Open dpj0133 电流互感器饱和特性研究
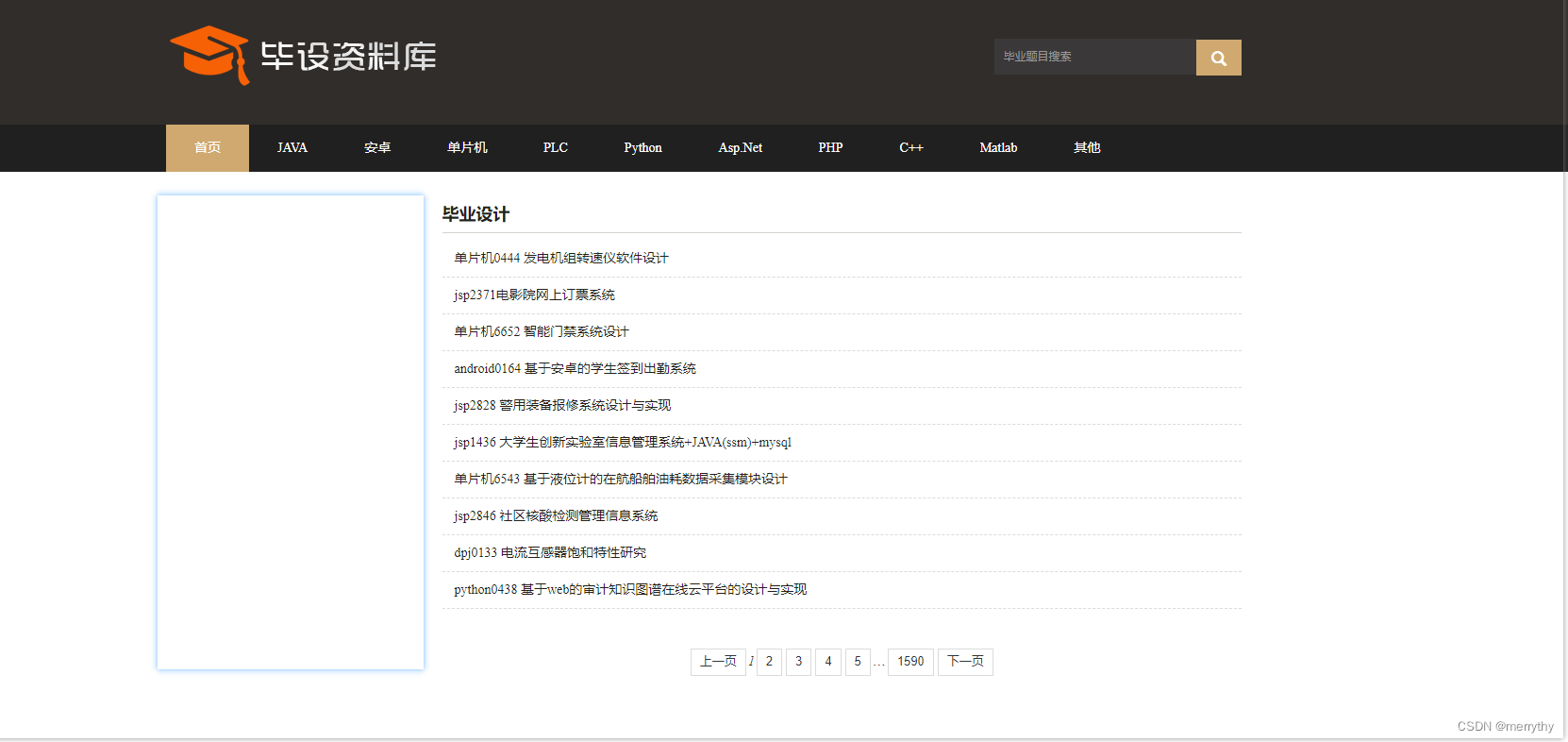 [x=550, y=553]
